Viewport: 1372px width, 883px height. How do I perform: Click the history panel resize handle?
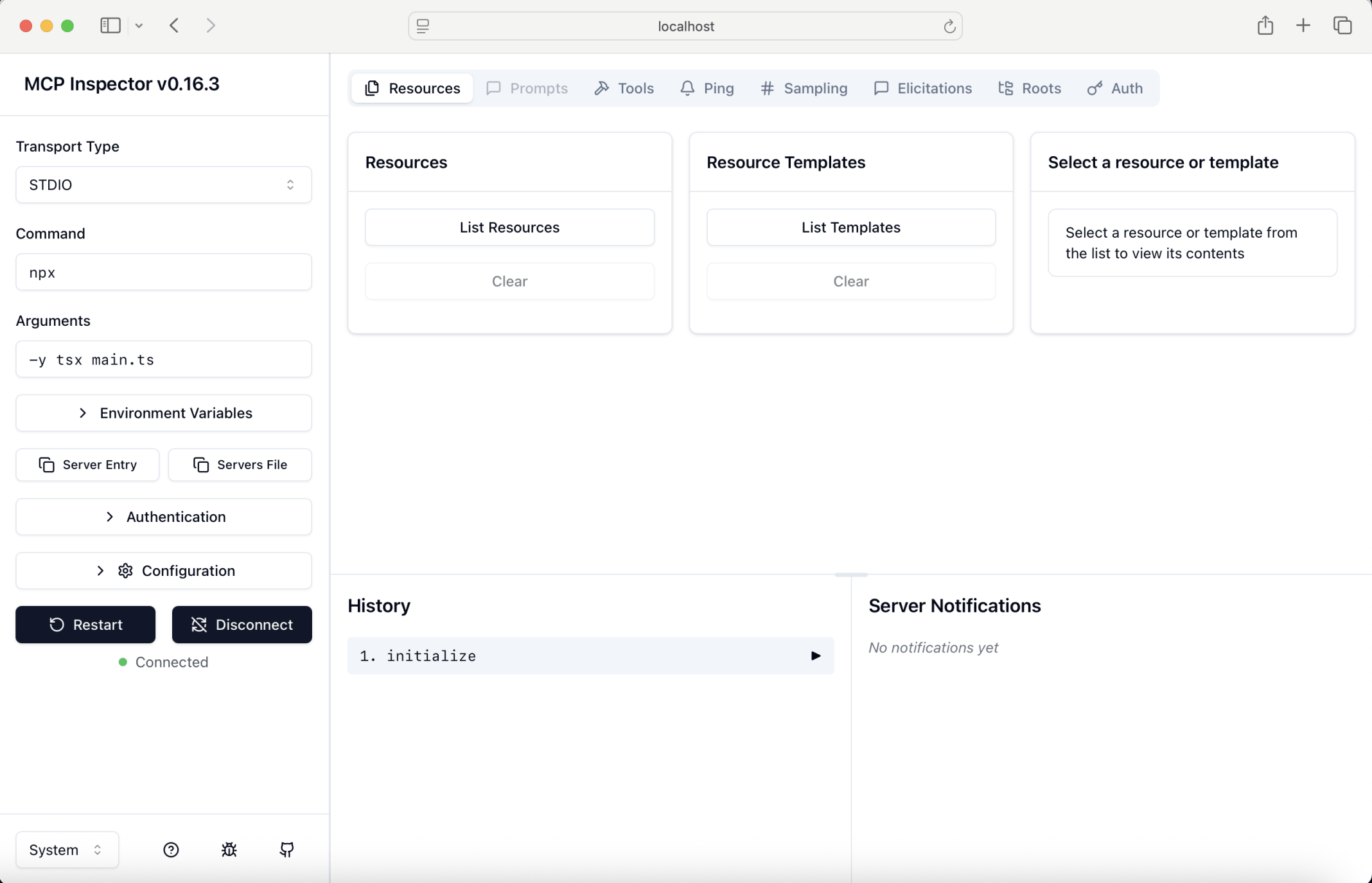click(850, 575)
